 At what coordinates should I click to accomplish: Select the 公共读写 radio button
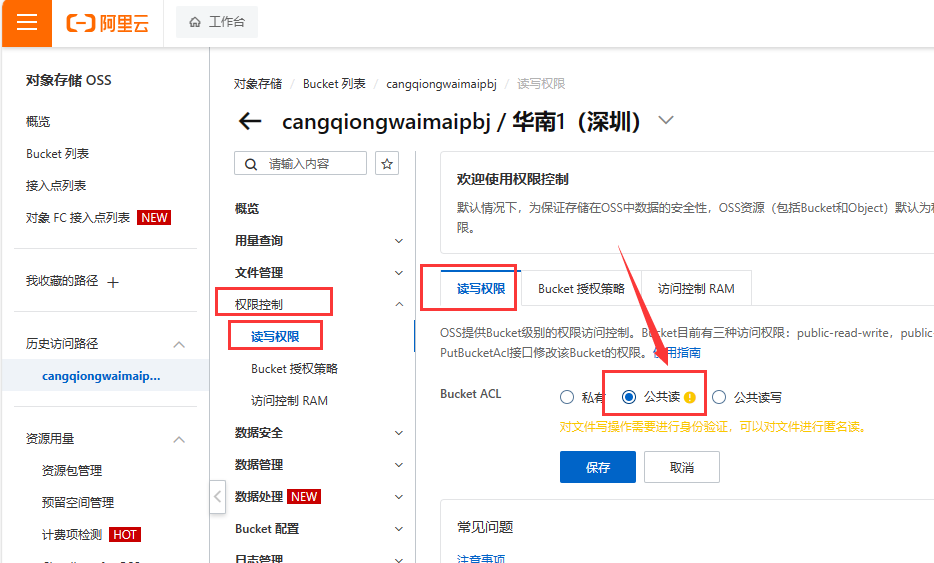(x=719, y=397)
